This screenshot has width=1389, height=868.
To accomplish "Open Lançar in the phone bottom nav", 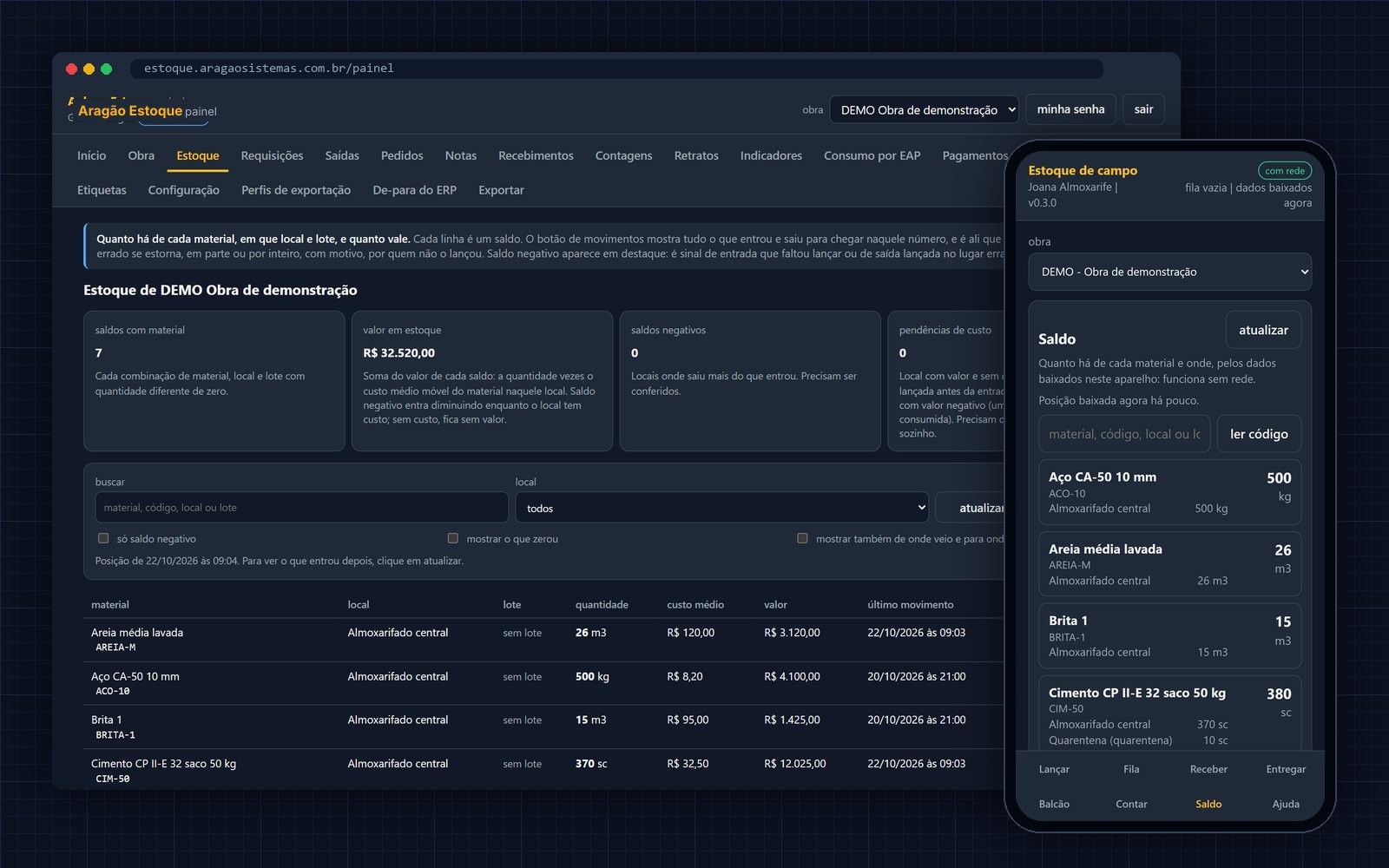I will coord(1054,769).
